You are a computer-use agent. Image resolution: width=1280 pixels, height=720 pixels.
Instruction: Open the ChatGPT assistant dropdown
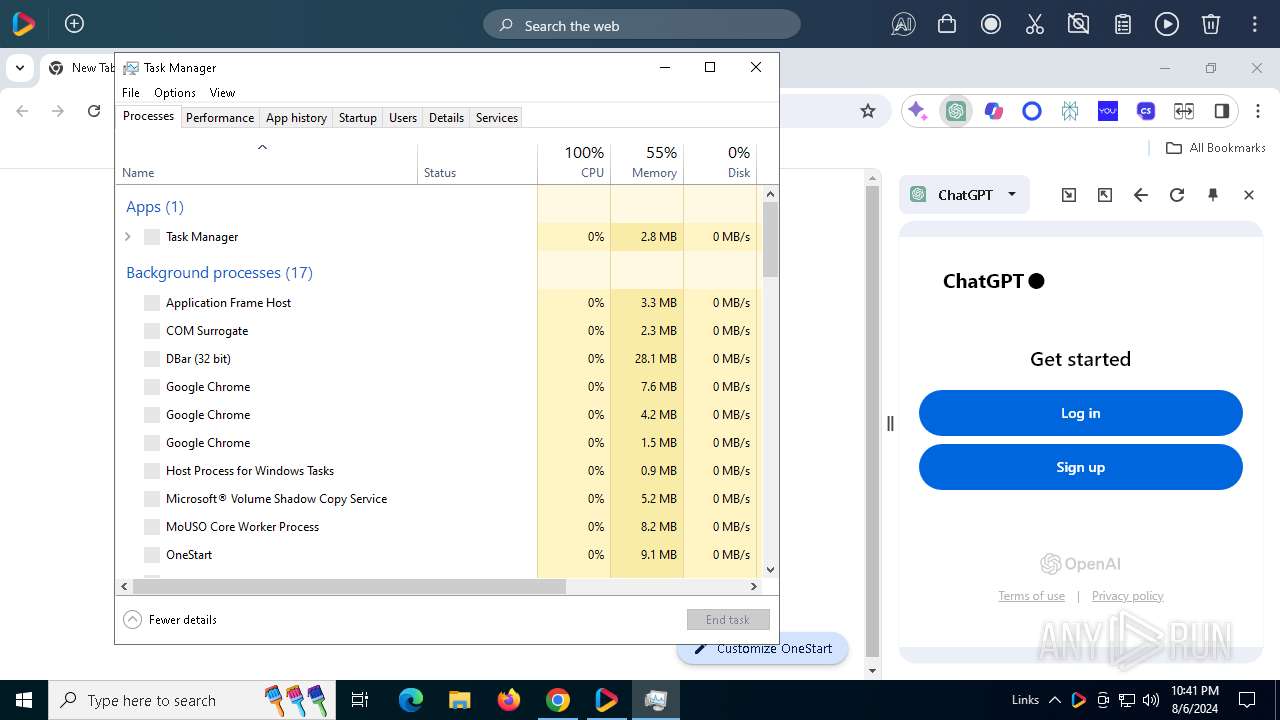point(964,195)
